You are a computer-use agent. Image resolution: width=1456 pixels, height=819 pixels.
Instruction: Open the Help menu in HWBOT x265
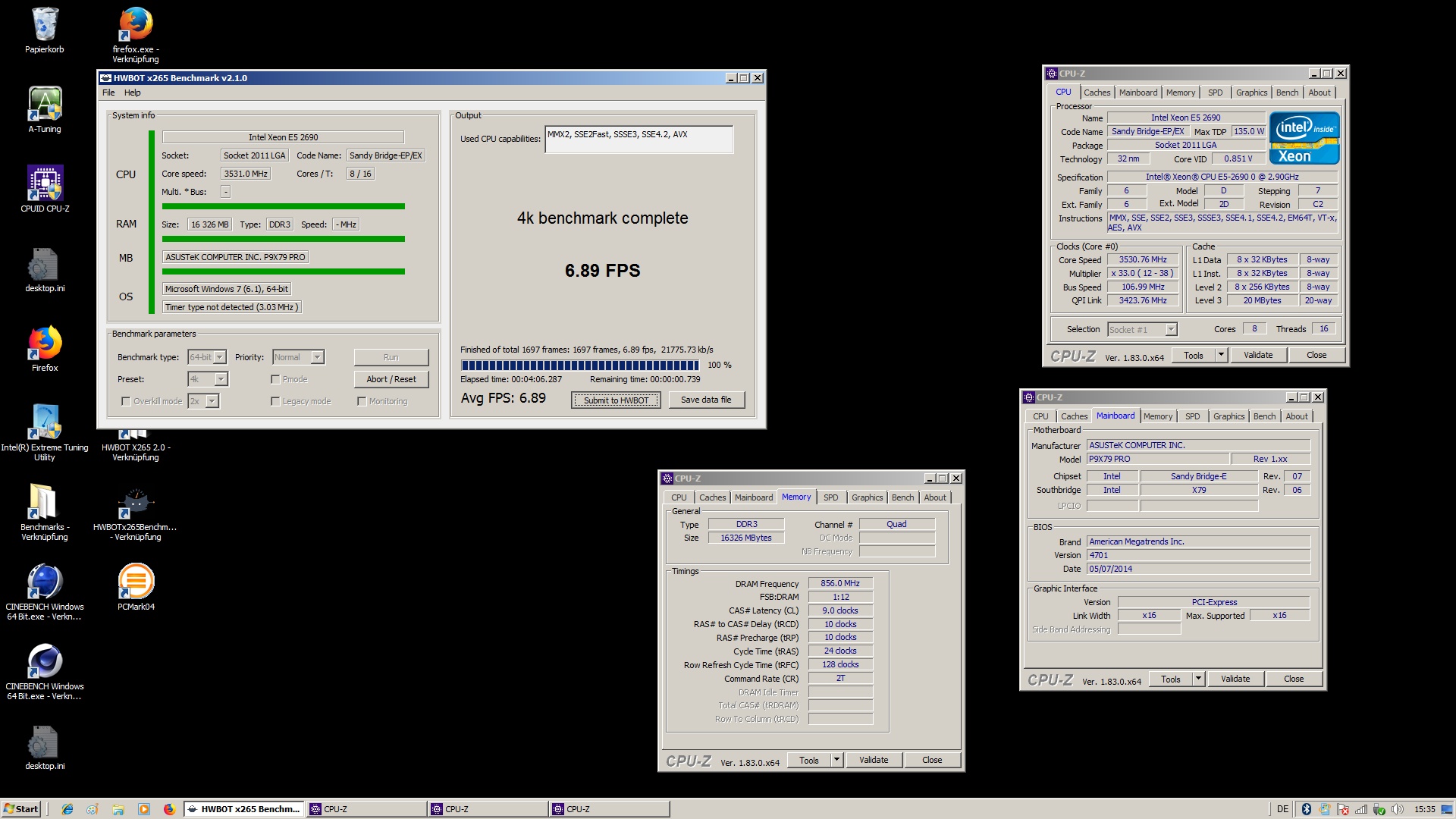click(x=133, y=93)
